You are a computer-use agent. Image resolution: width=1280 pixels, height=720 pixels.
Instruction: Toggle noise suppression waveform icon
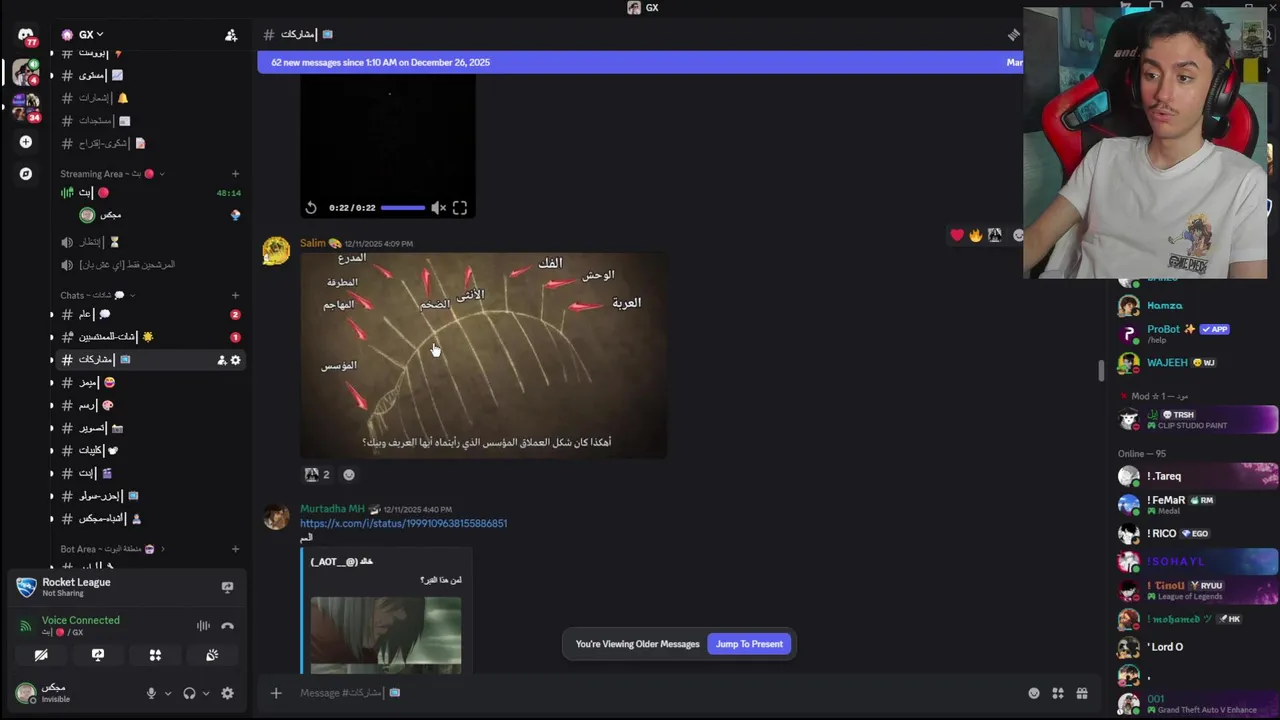tap(203, 626)
